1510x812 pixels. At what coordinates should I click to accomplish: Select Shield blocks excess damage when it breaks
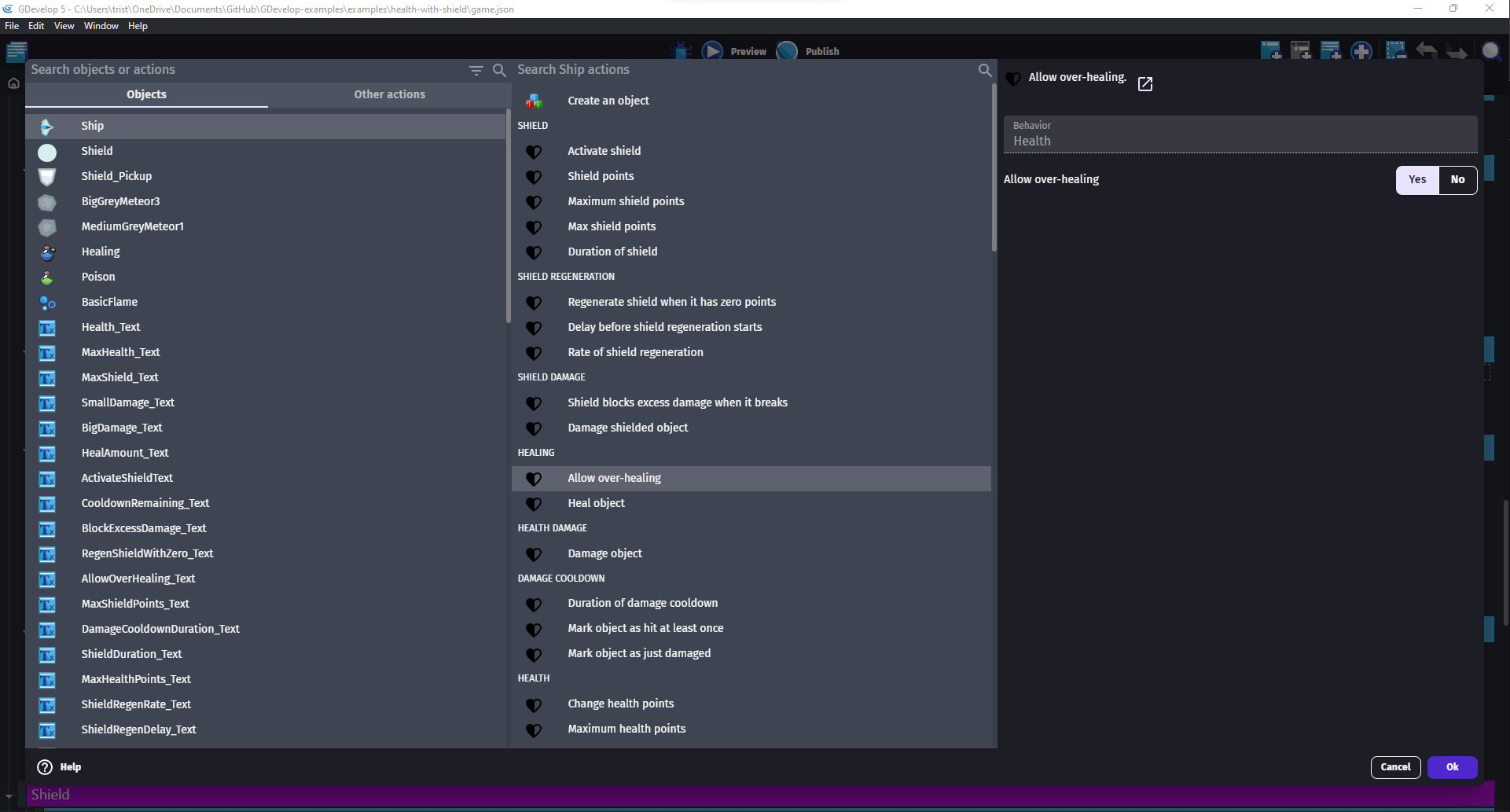pos(751,403)
